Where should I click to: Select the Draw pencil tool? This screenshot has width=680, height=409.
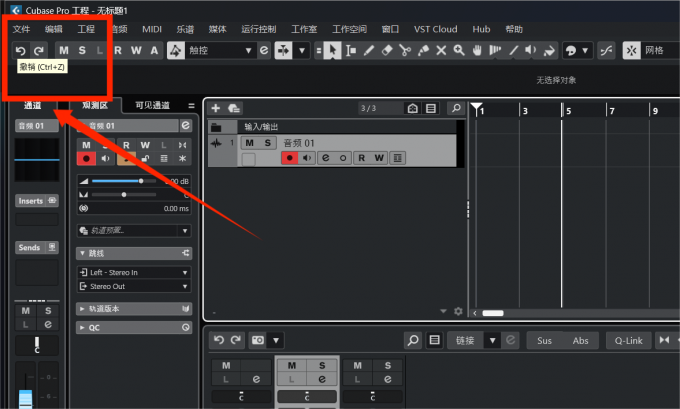[369, 50]
